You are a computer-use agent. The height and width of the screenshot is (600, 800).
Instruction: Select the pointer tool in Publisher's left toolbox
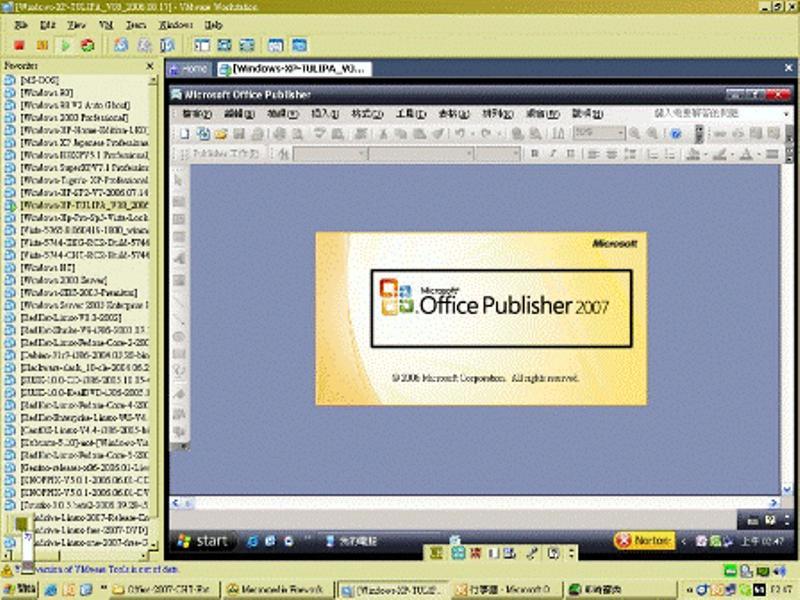[179, 181]
